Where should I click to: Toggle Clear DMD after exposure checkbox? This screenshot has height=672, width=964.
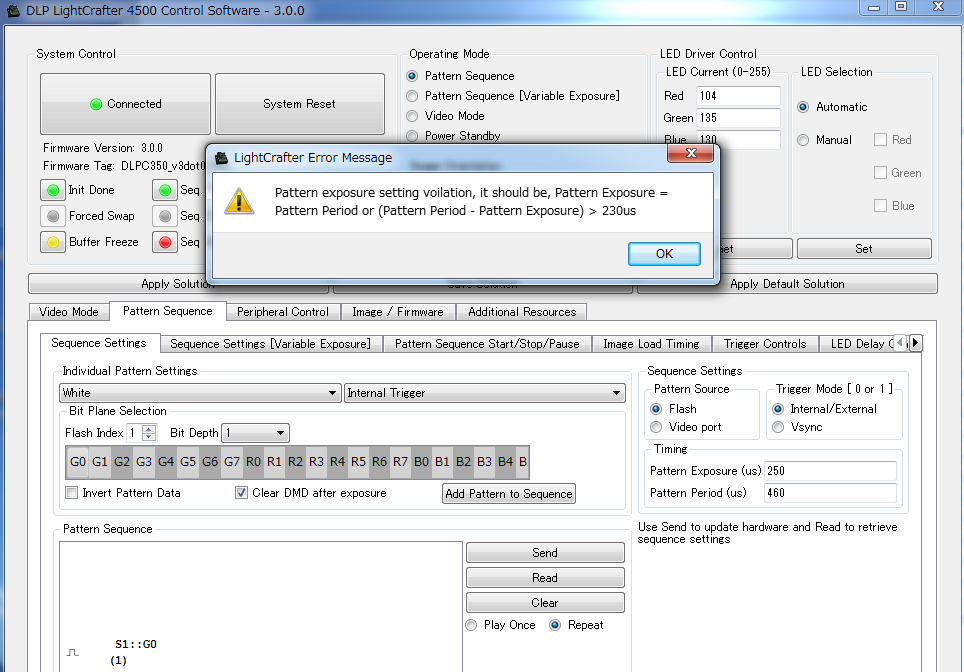pos(242,492)
